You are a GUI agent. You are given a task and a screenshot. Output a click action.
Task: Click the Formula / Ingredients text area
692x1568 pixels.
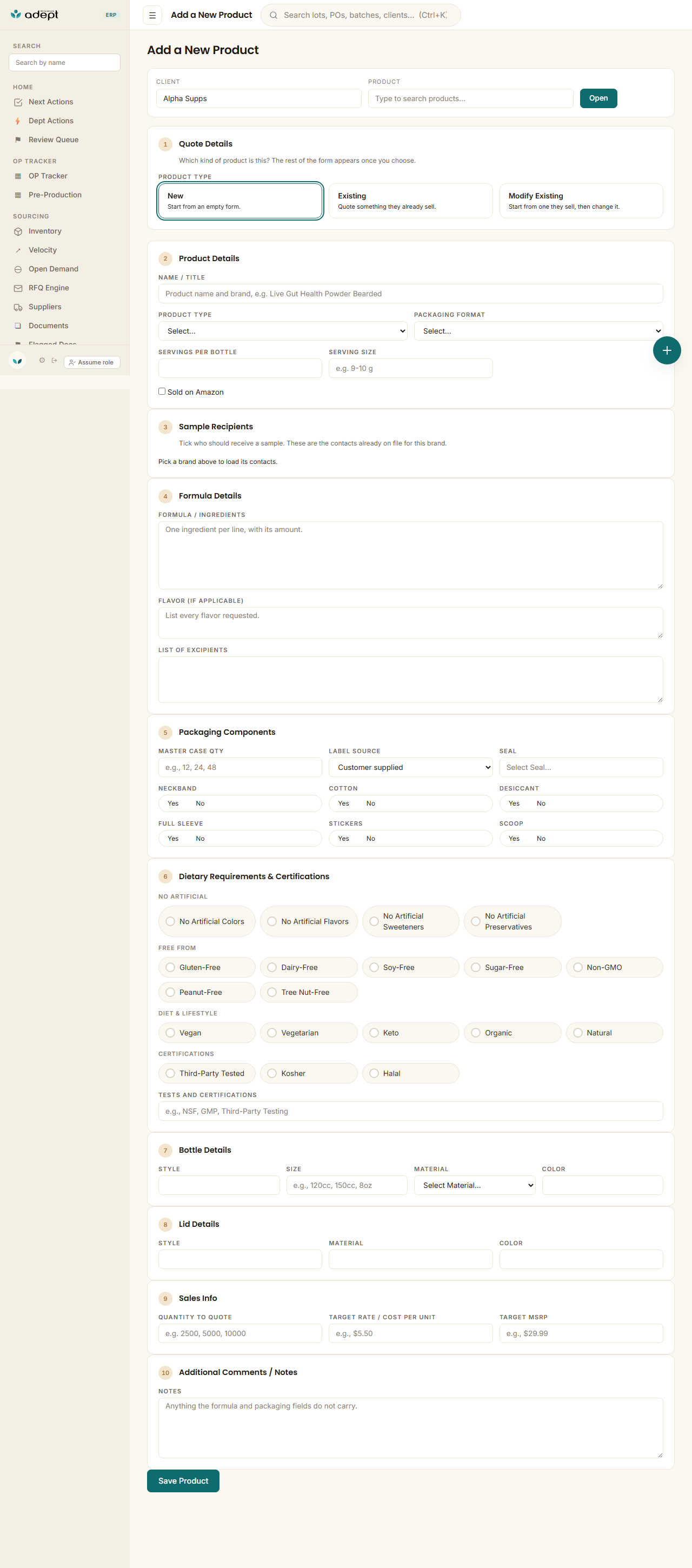click(410, 555)
